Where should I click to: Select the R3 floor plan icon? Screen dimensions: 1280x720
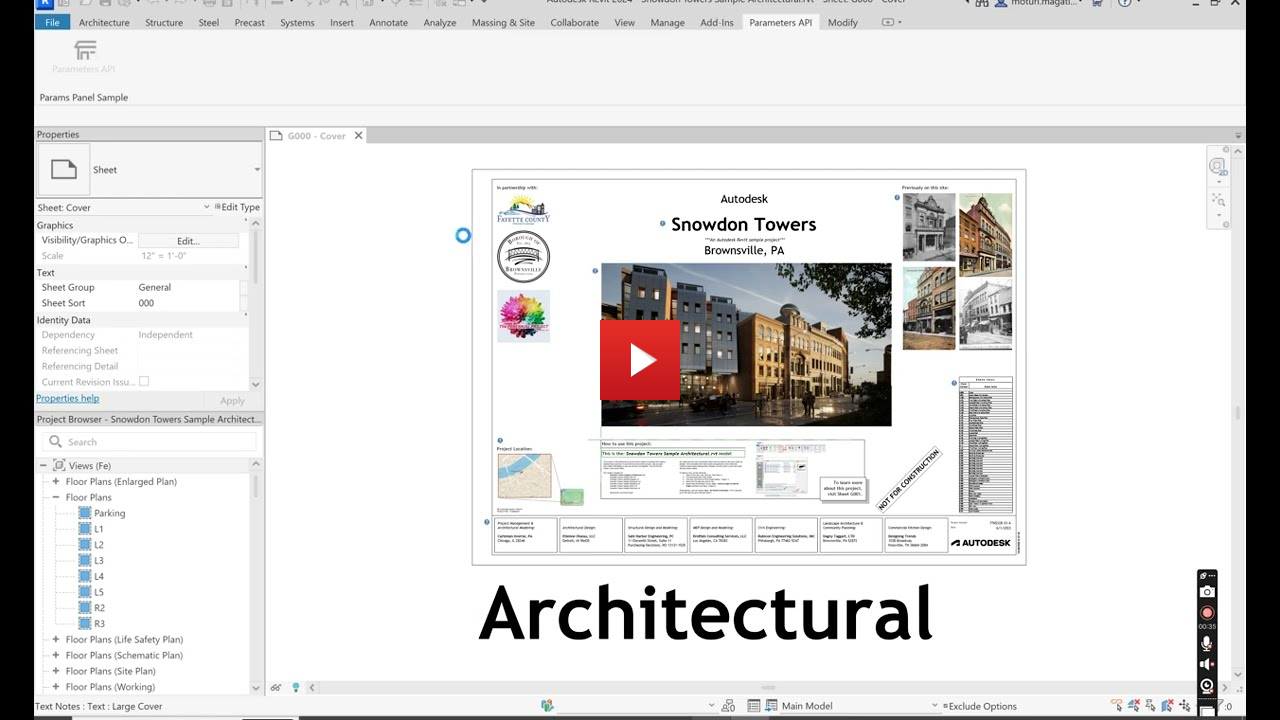tap(85, 624)
